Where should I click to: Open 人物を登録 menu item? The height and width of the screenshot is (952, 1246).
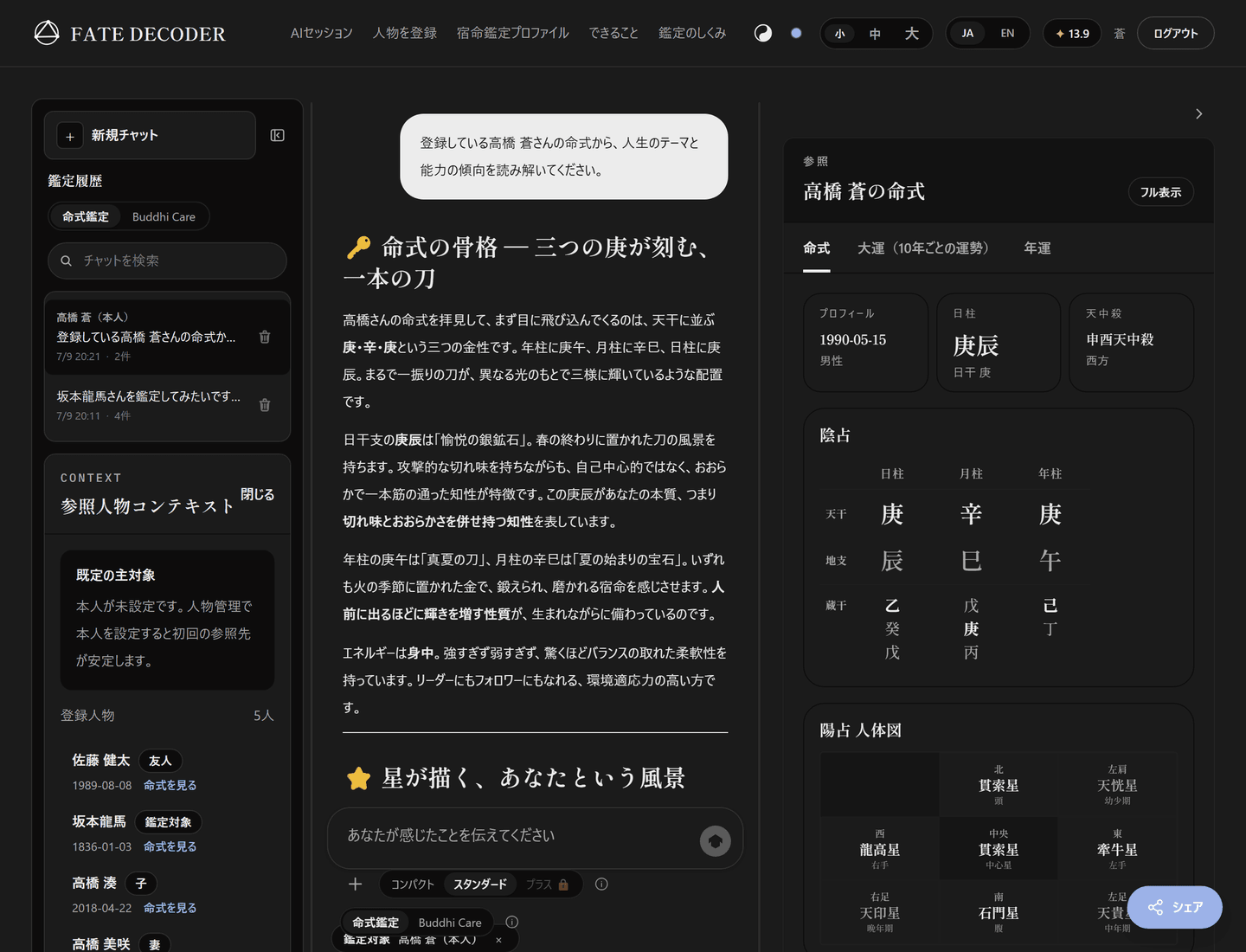(x=405, y=33)
